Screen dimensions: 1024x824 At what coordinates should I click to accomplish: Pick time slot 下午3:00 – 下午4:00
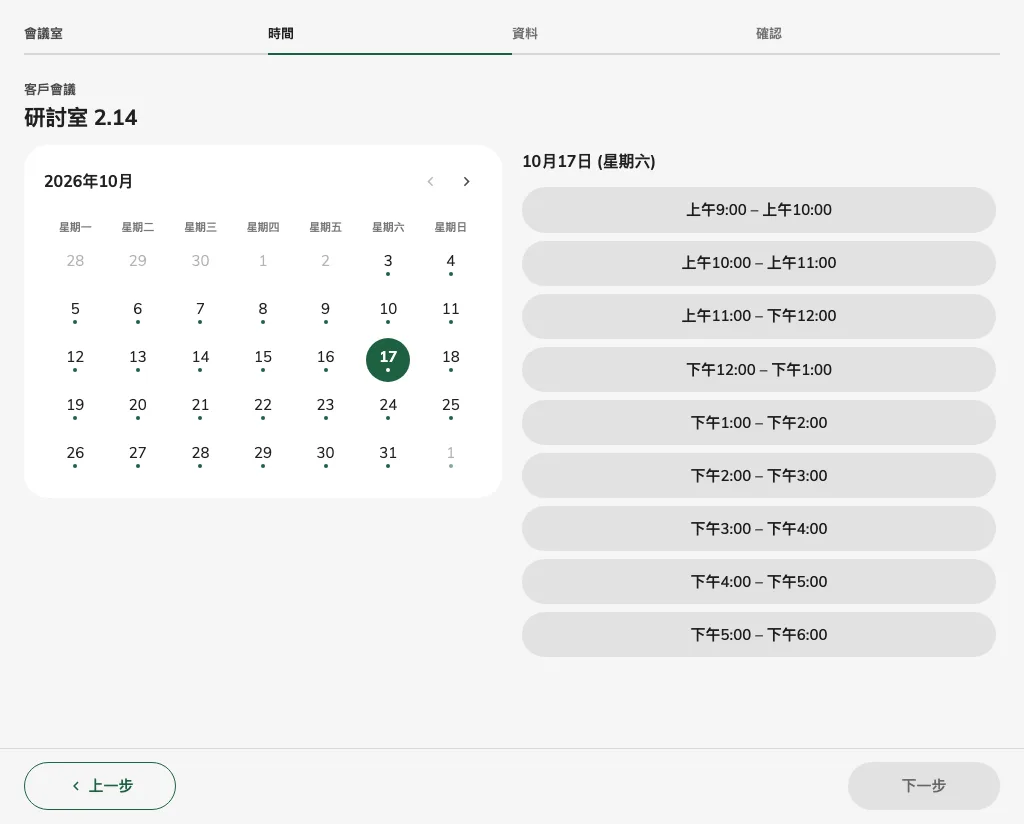click(x=759, y=528)
